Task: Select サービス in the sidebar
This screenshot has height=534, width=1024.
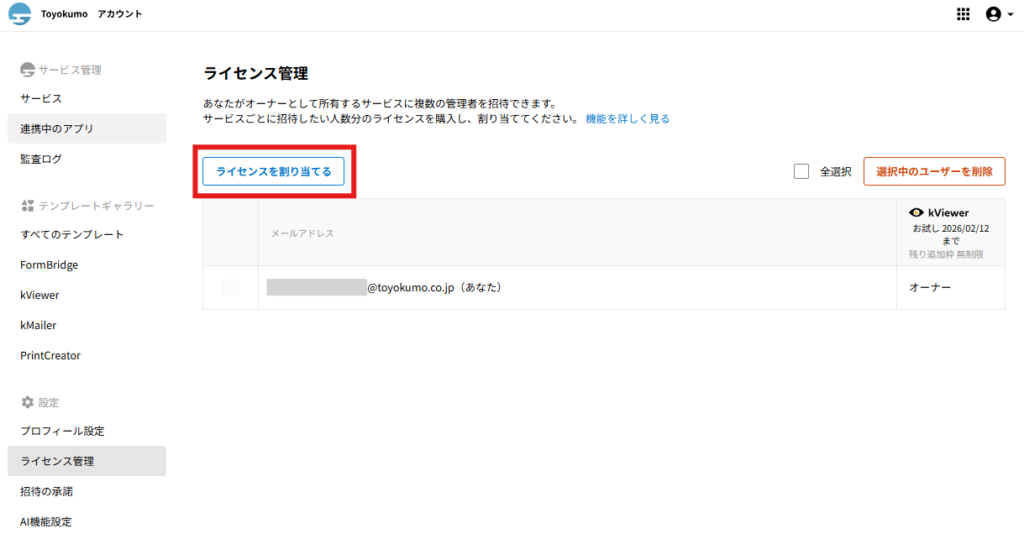Action: (41, 98)
